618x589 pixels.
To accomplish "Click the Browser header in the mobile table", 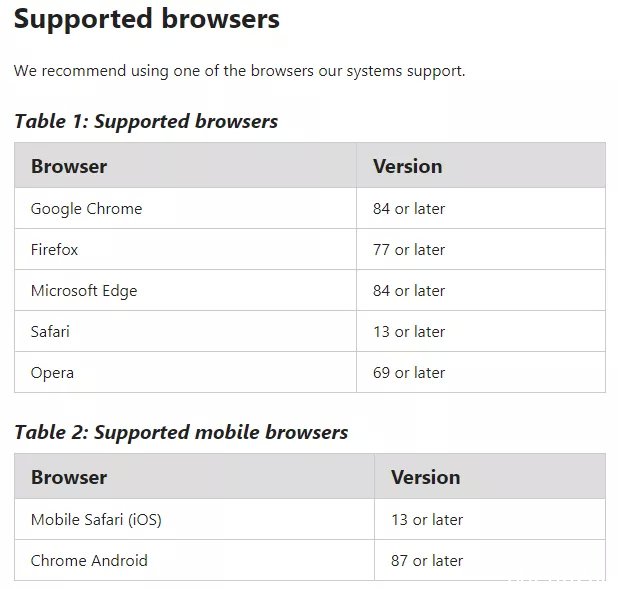I will click(194, 476).
